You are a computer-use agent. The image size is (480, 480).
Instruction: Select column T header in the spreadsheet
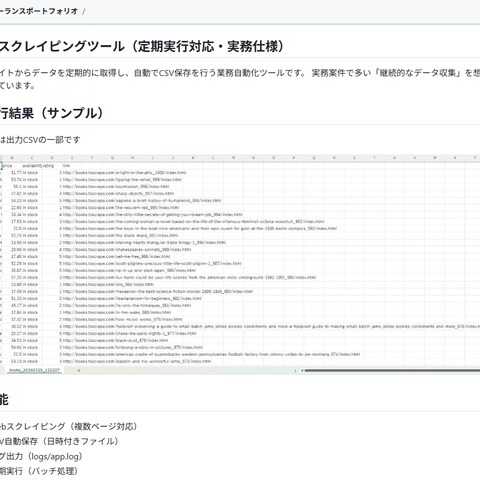374,158
